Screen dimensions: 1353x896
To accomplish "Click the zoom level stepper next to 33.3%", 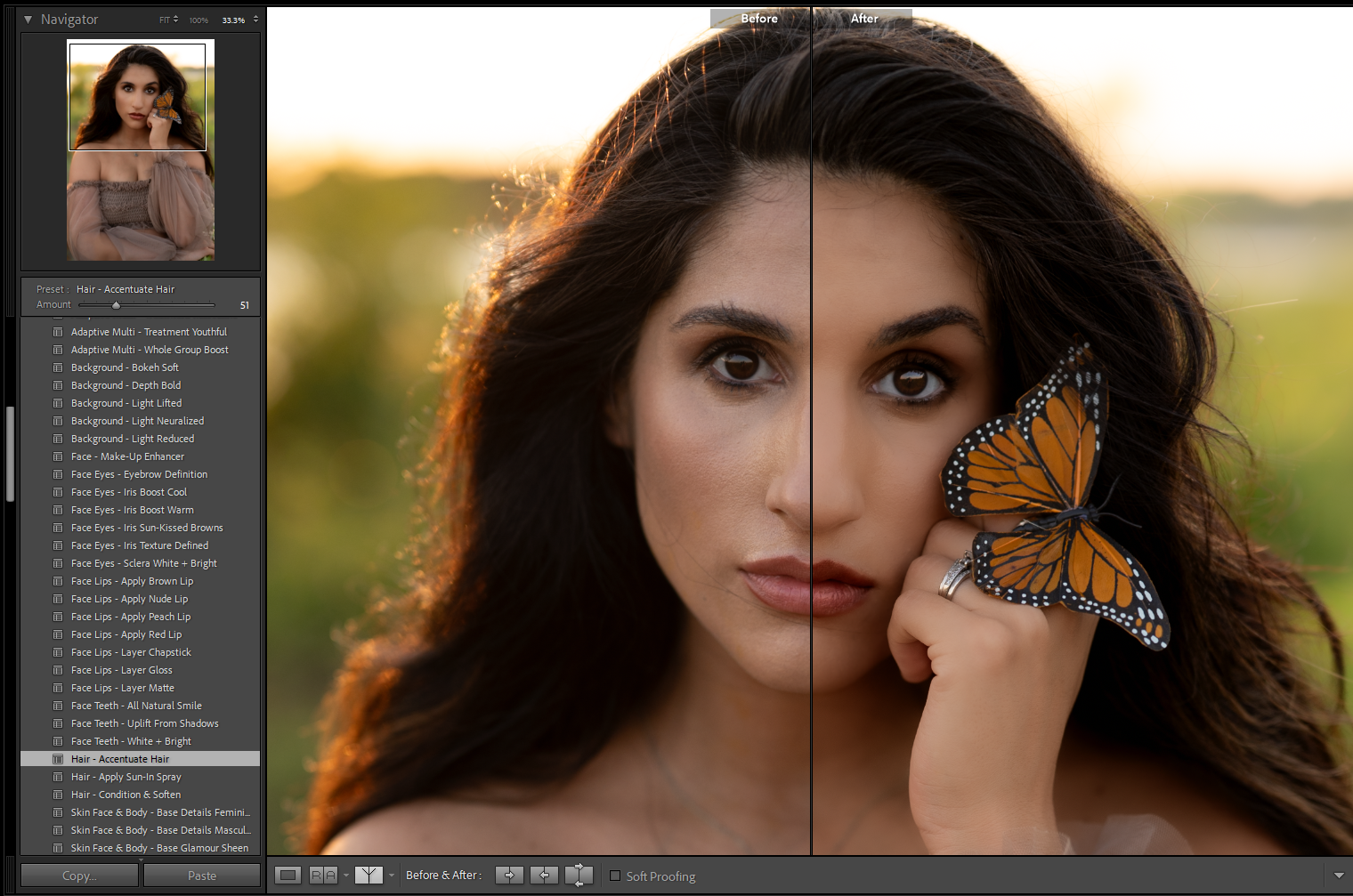I will 255,19.
